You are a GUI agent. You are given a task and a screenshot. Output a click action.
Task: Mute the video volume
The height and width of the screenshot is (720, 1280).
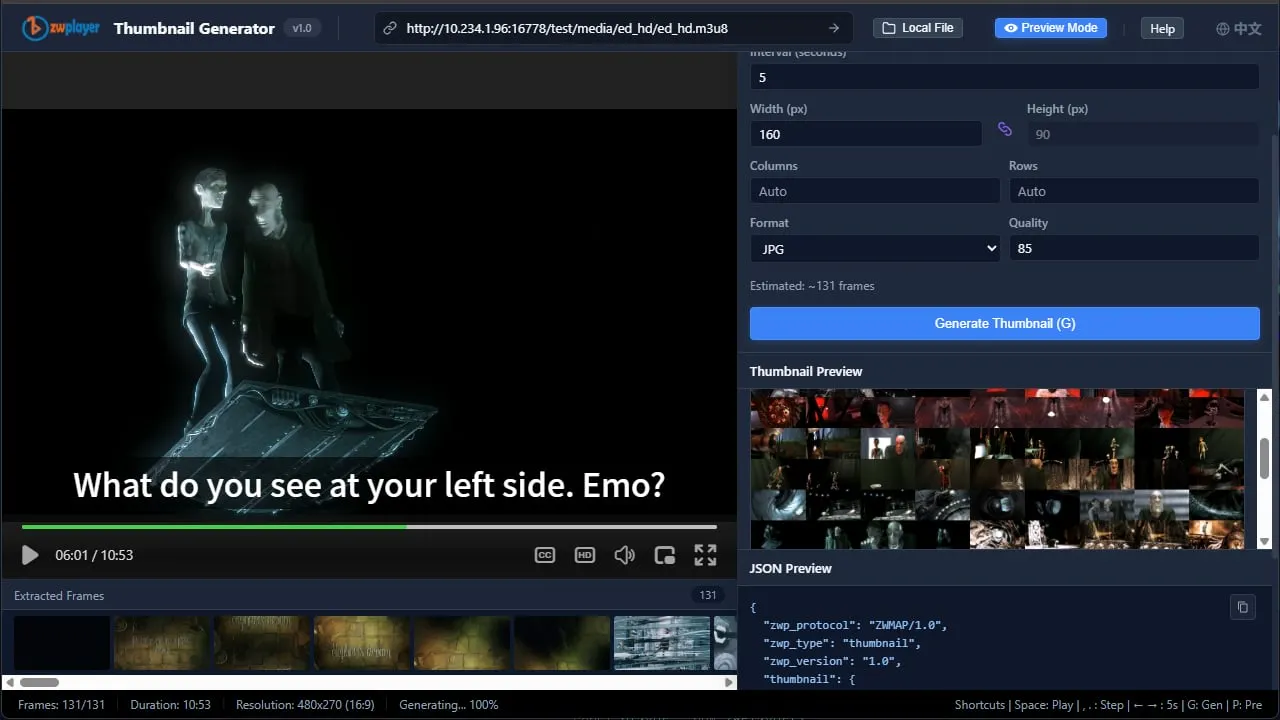click(x=625, y=555)
